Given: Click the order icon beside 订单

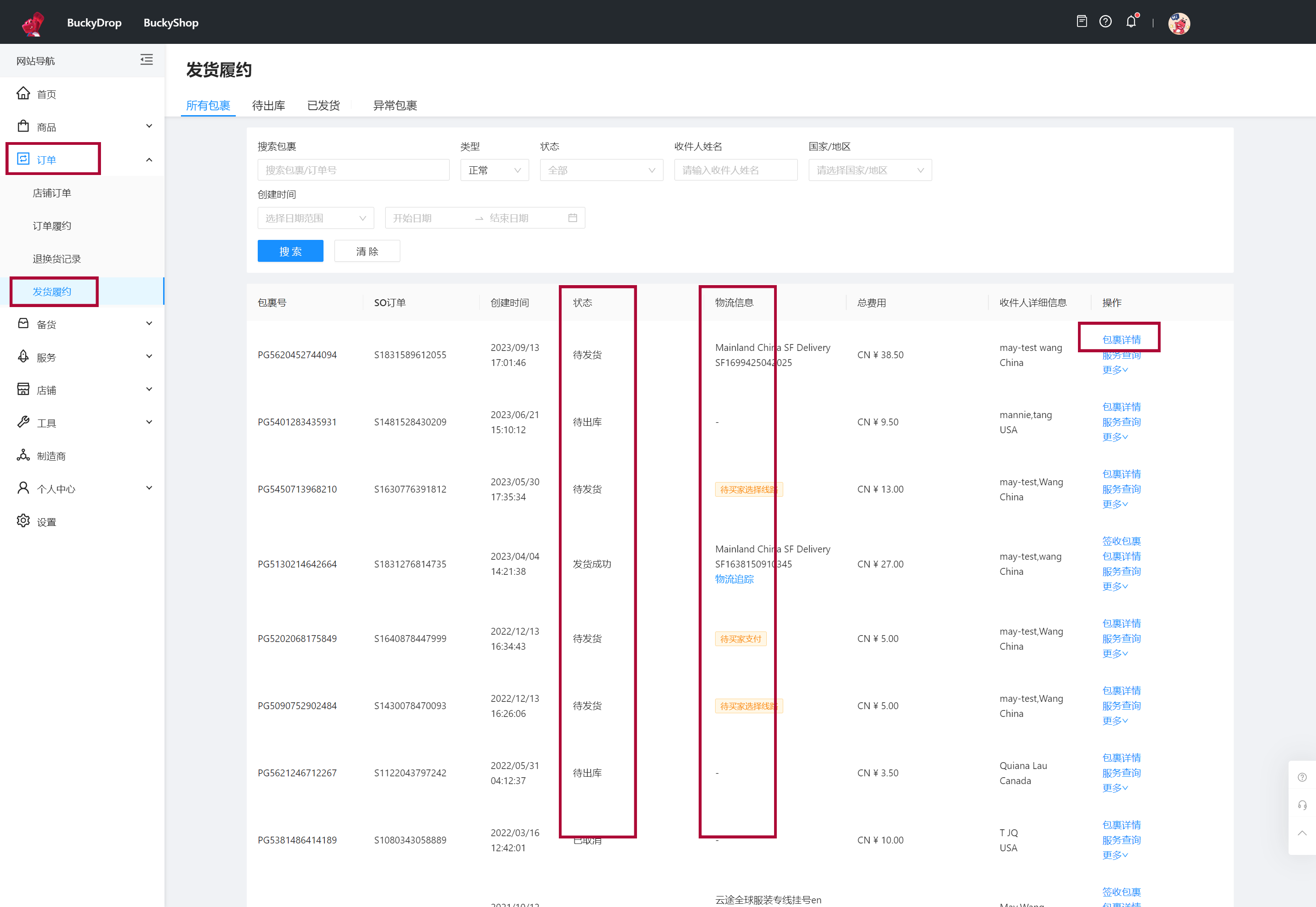Looking at the screenshot, I should [x=23, y=159].
